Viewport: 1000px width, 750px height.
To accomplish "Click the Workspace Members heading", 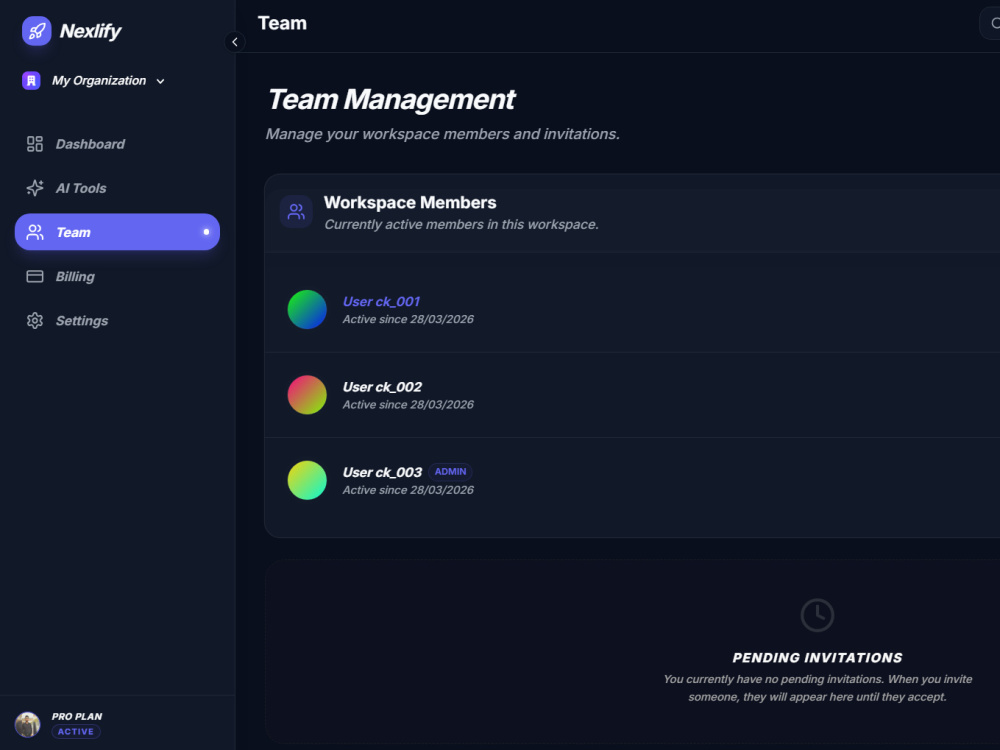I will tap(409, 203).
